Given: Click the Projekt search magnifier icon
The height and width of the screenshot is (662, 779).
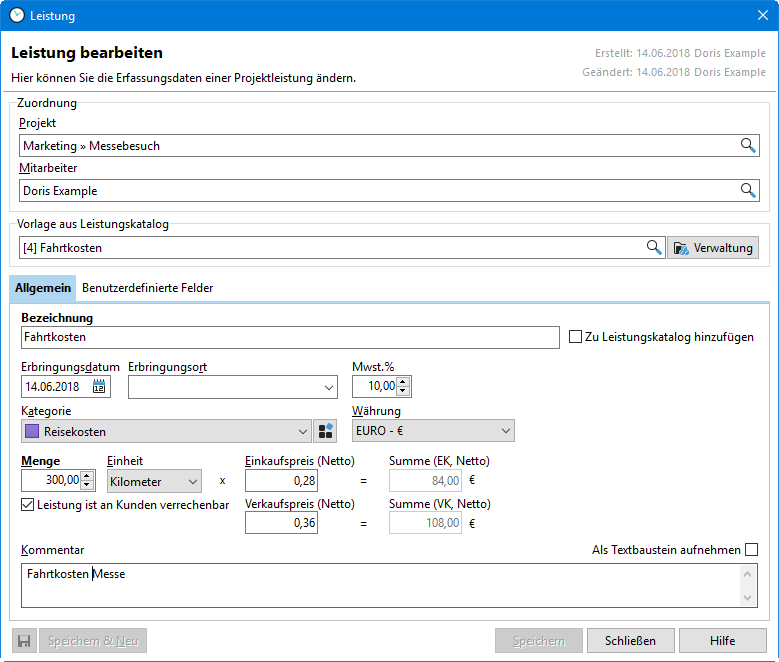Looking at the screenshot, I should pyautogui.click(x=747, y=146).
